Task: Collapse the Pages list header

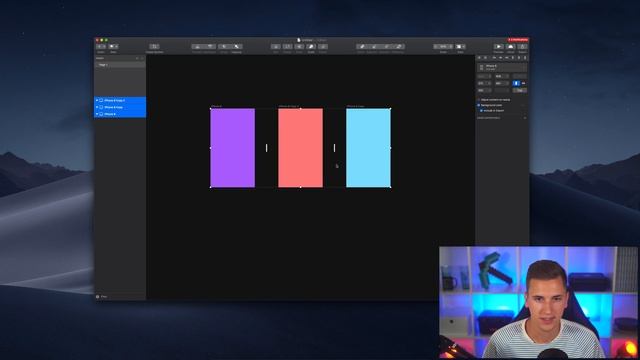Action: tap(142, 58)
